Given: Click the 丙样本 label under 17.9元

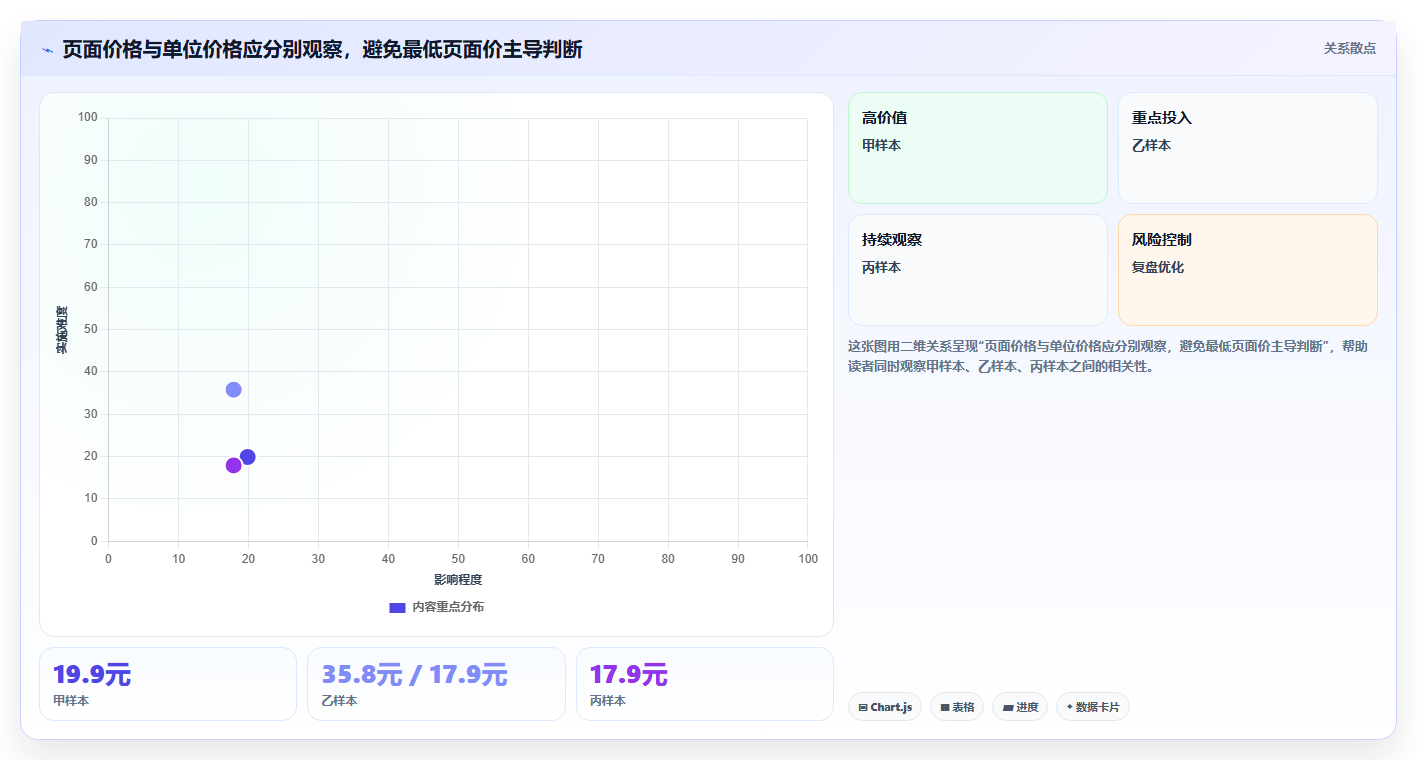Looking at the screenshot, I should coord(608,701).
